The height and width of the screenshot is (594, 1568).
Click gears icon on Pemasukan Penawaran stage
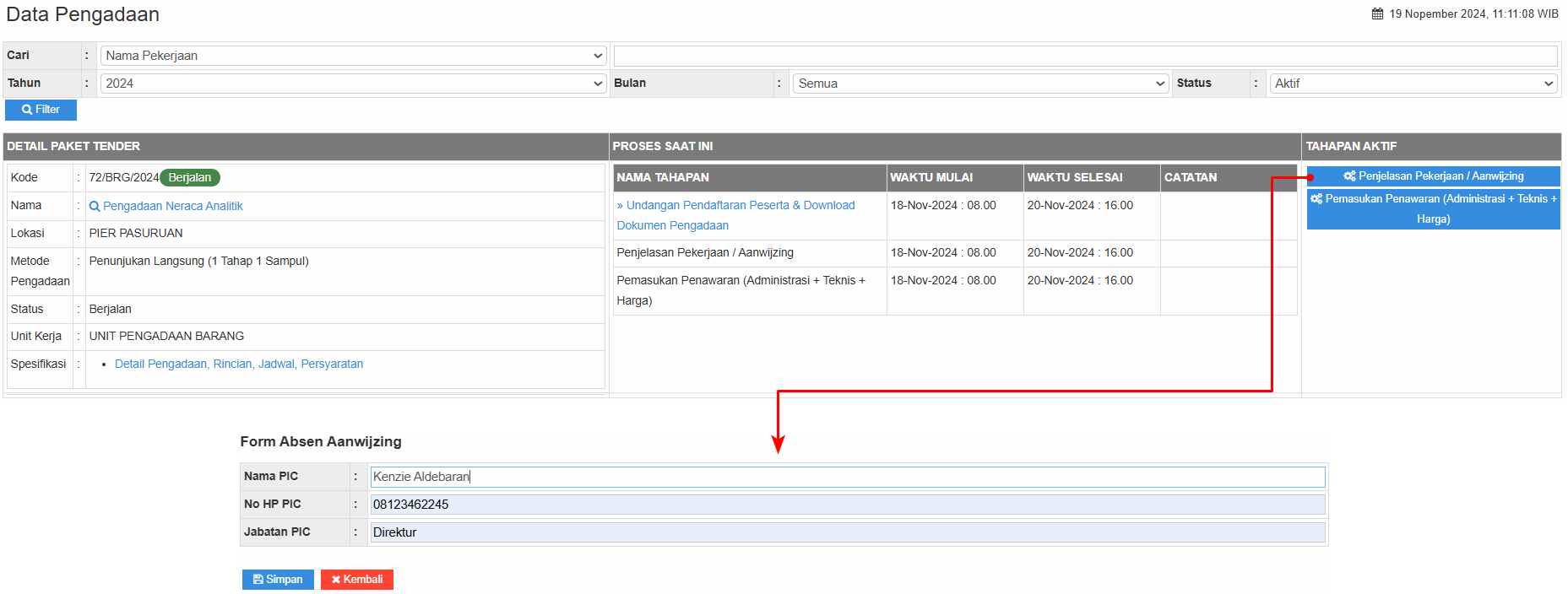pos(1316,199)
